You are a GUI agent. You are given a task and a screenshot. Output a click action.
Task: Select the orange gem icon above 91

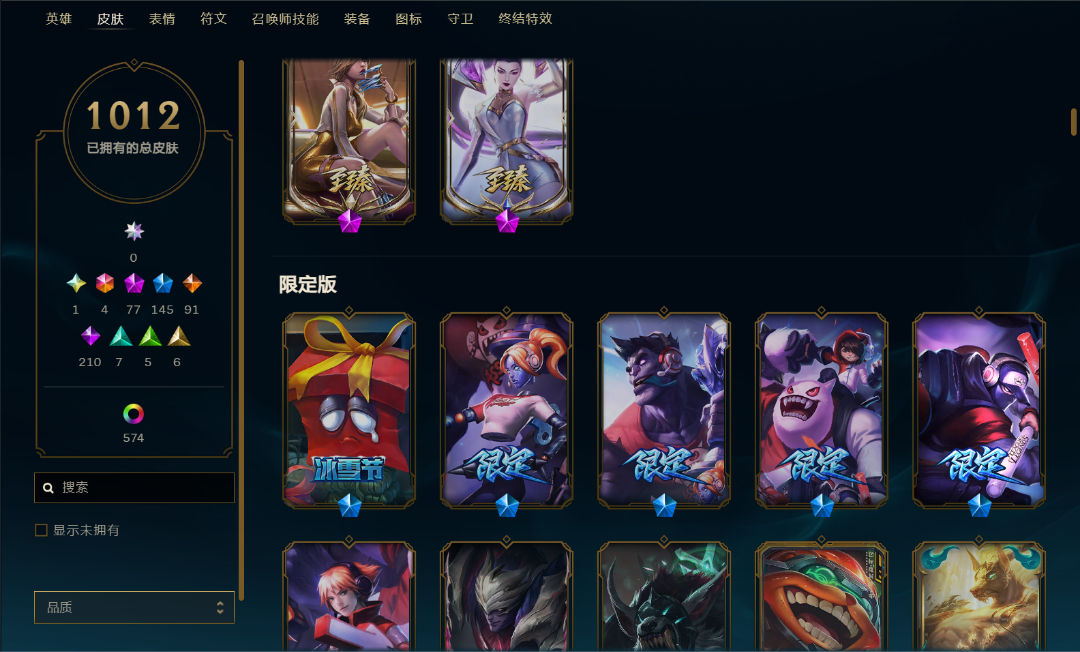tap(192, 283)
